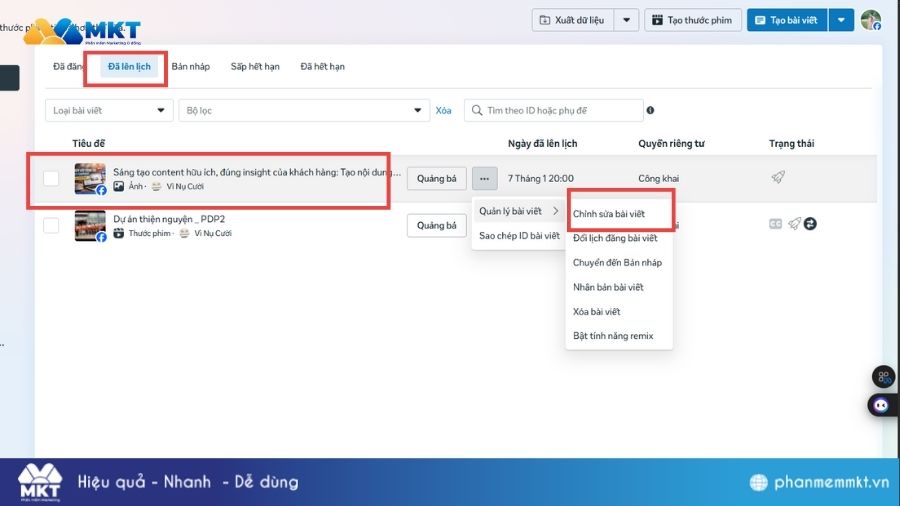The width and height of the screenshot is (900, 506).
Task: Tick the checkbox for the Sáng tạo content post
Action: (x=51, y=178)
